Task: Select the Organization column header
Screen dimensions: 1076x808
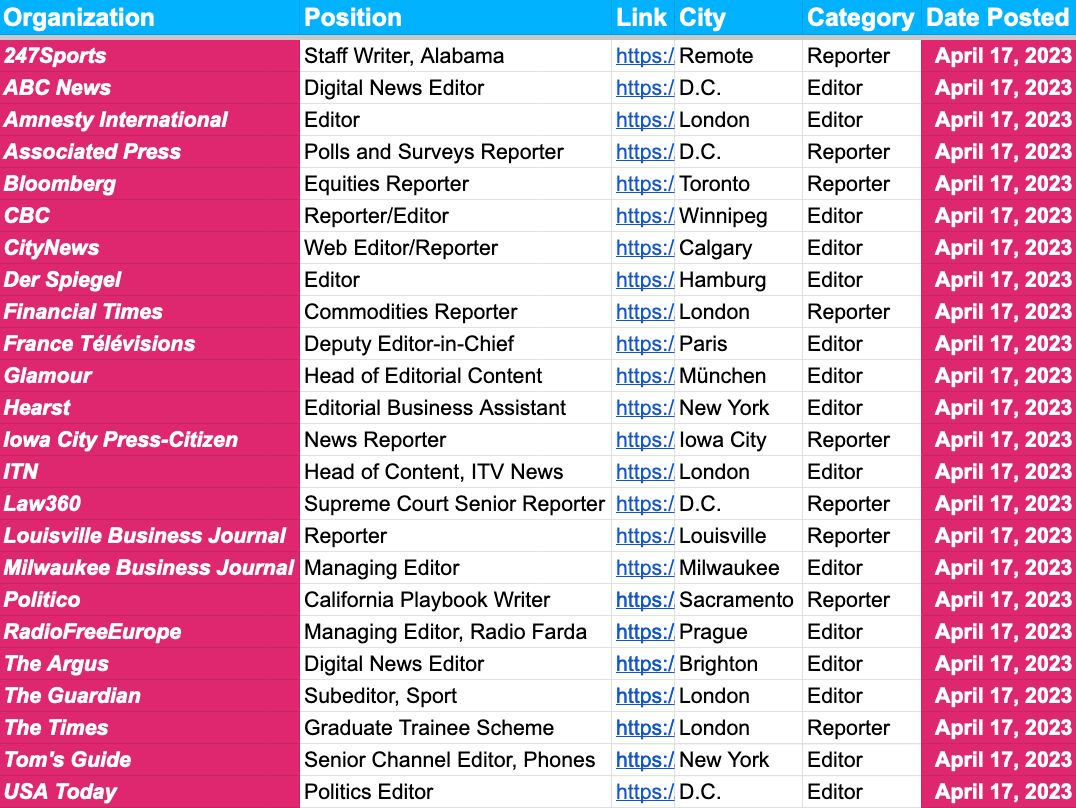Action: [x=80, y=18]
